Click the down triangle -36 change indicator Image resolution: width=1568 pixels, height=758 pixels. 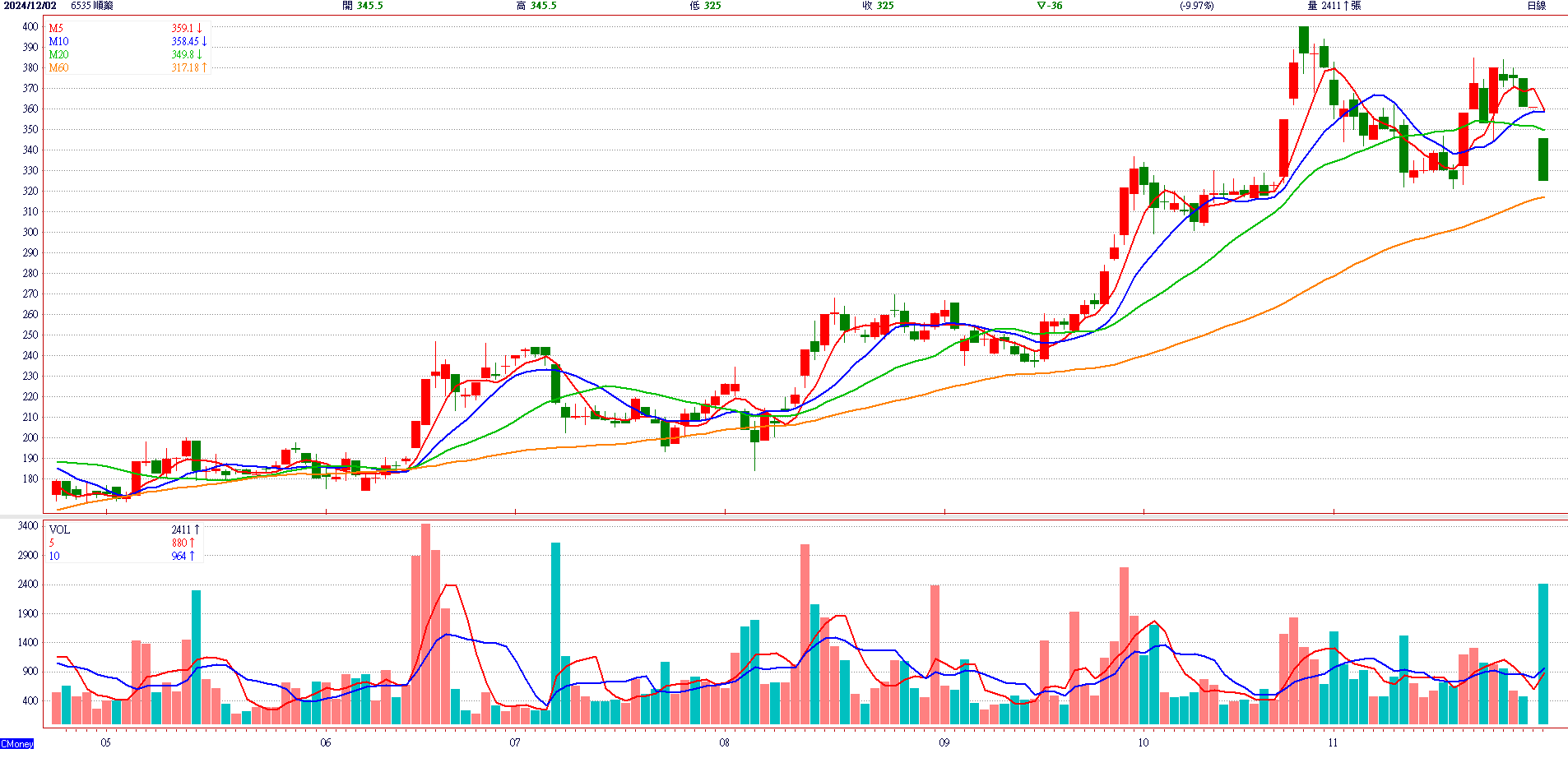1050,6
